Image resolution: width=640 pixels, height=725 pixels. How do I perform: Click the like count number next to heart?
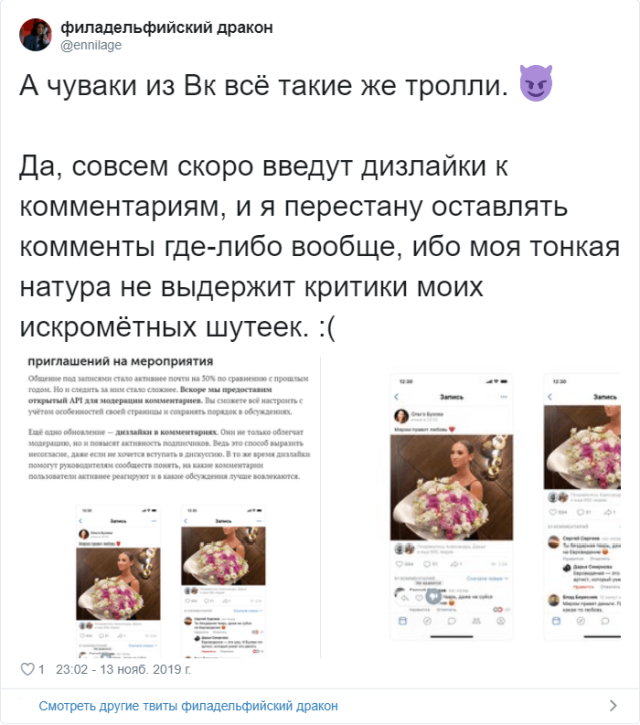[42, 670]
